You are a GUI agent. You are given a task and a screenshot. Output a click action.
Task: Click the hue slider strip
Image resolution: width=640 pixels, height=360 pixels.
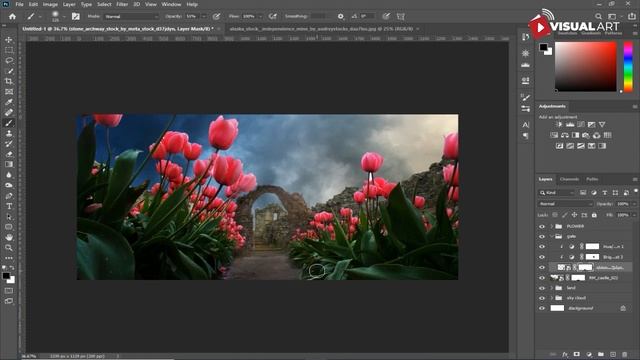pos(628,66)
